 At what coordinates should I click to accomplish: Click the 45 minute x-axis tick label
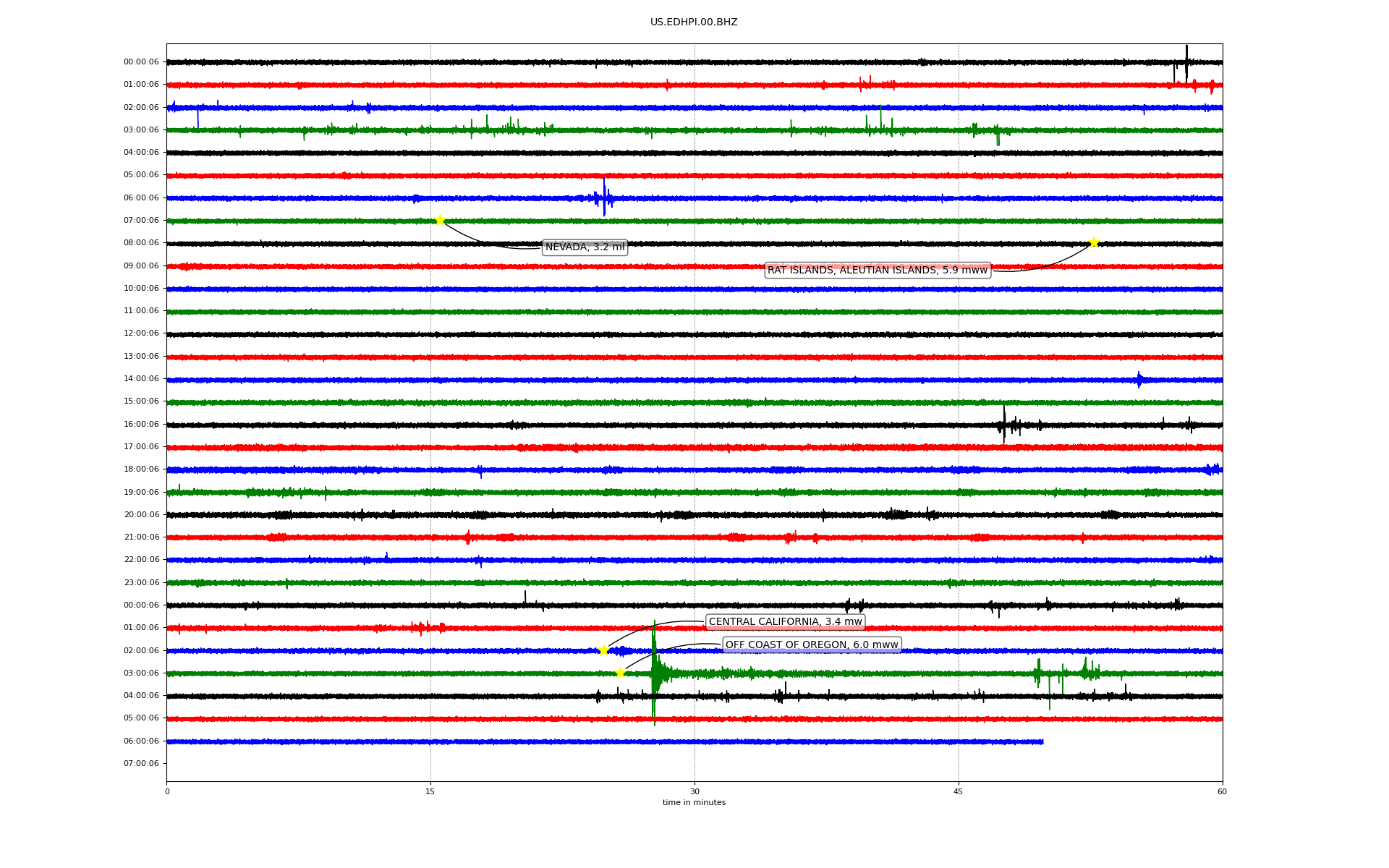(x=959, y=791)
